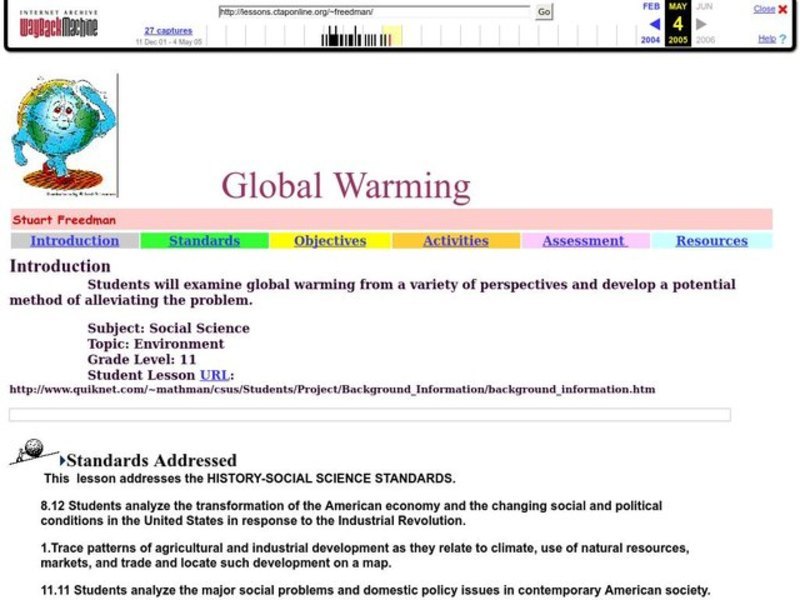Open the 27 captures link
Image resolution: width=800 pixels, height=600 pixels.
(169, 30)
